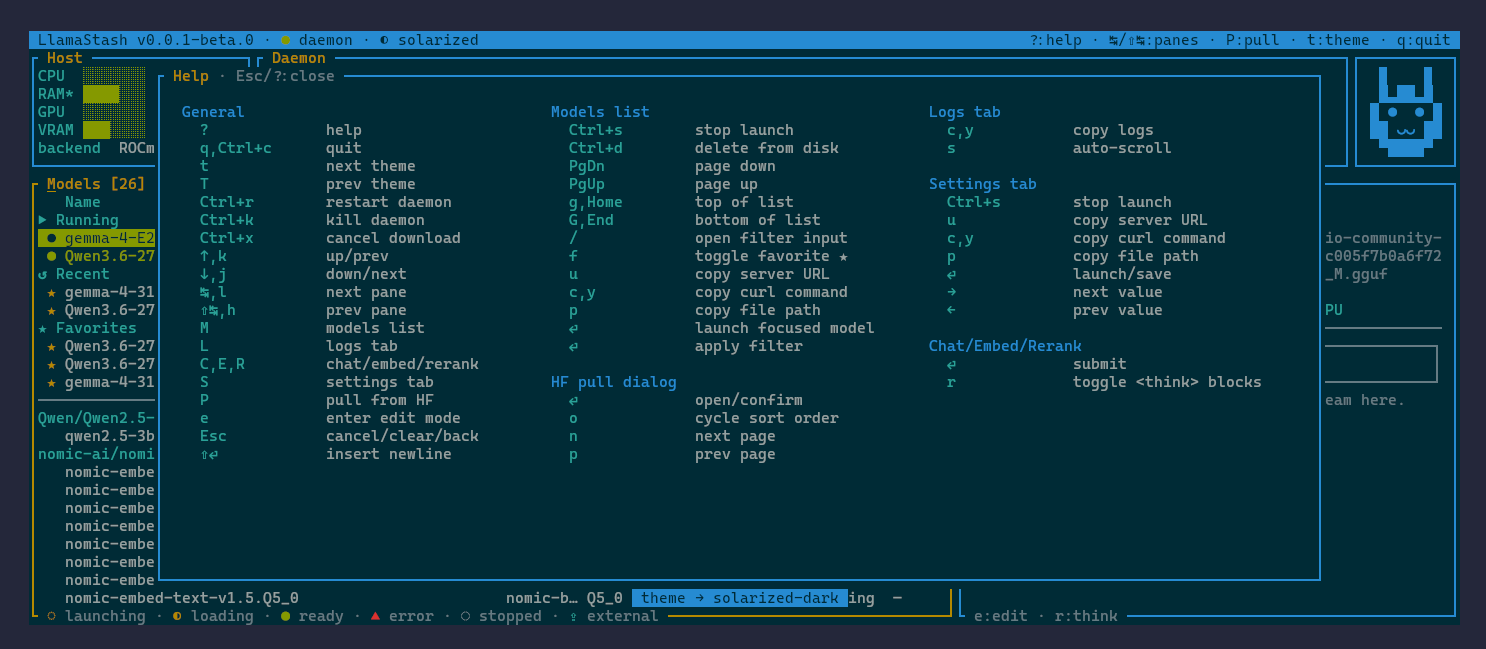Click the General section heading in Help

click(213, 112)
